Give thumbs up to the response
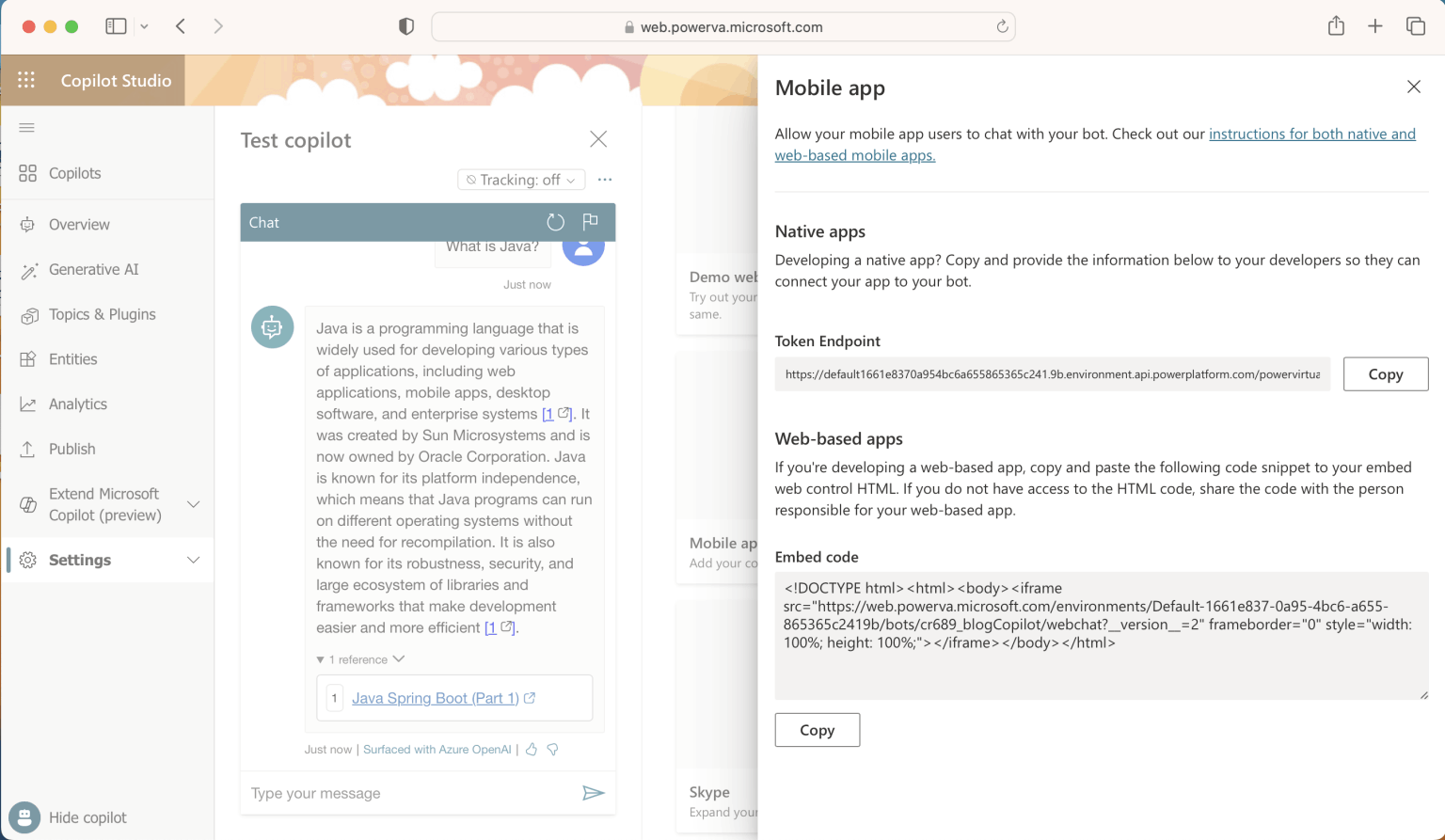The width and height of the screenshot is (1445, 840). (x=532, y=750)
